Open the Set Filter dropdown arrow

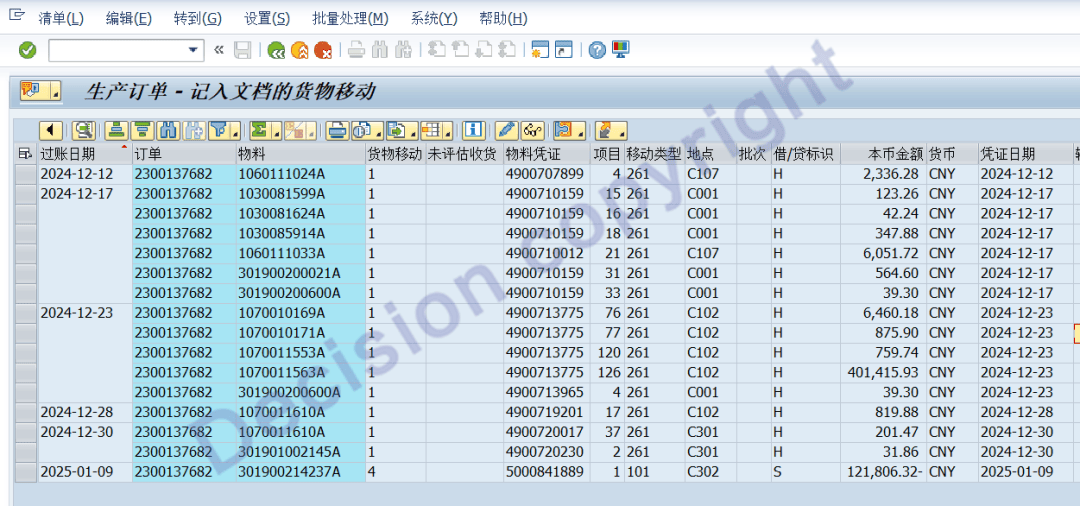[237, 131]
